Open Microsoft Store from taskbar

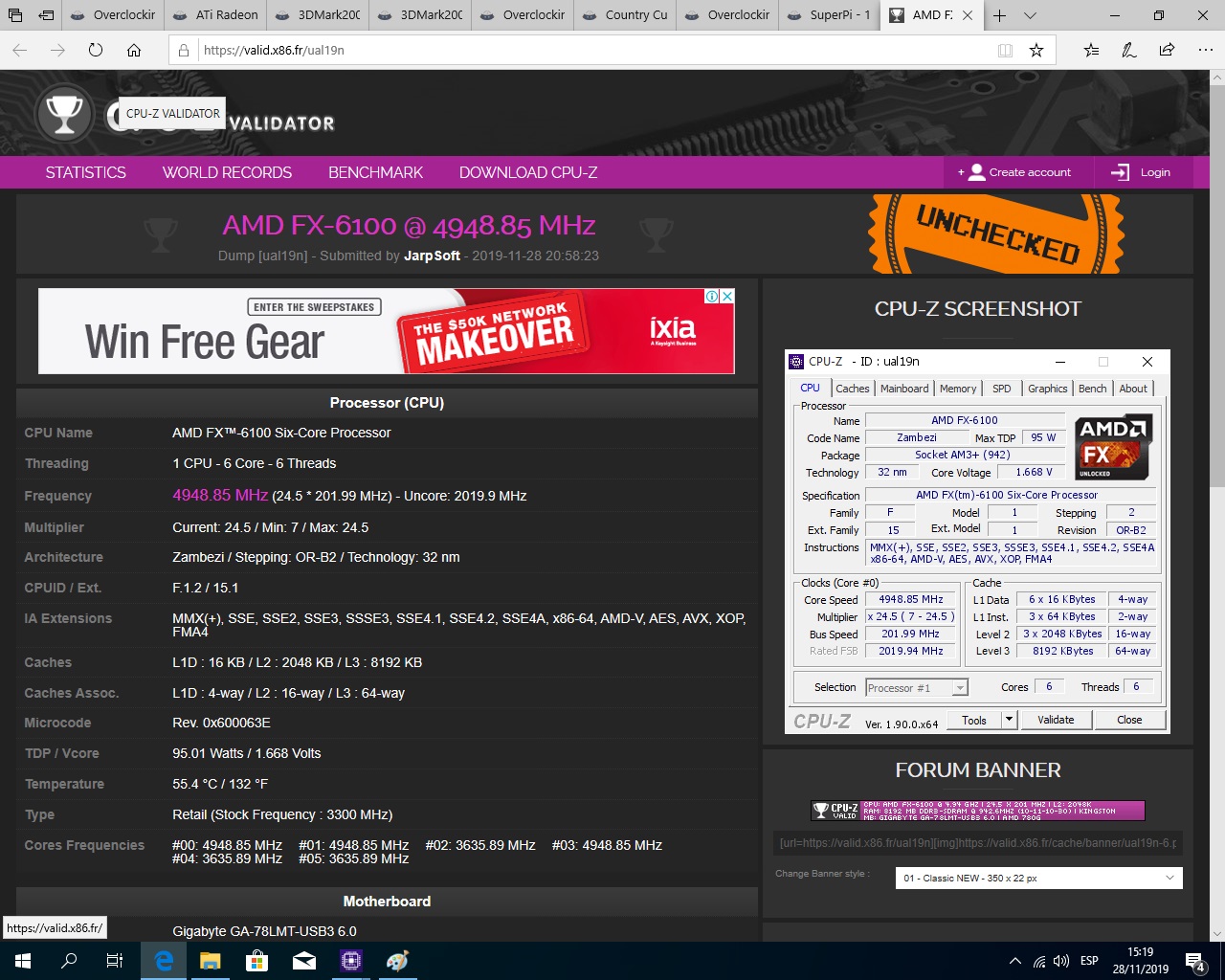pyautogui.click(x=256, y=961)
